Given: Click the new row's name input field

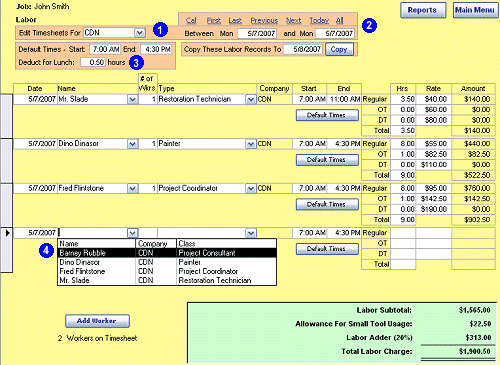Looking at the screenshot, I should (x=93, y=233).
